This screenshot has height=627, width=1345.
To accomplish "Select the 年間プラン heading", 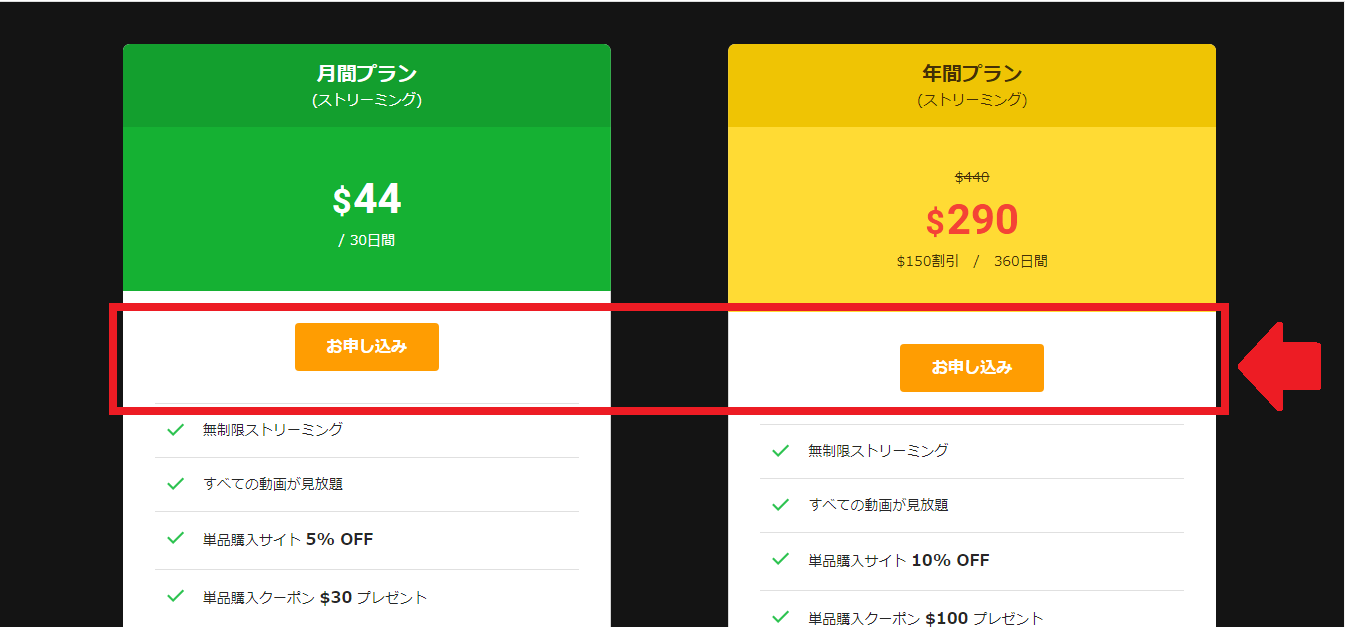I will pyautogui.click(x=971, y=74).
